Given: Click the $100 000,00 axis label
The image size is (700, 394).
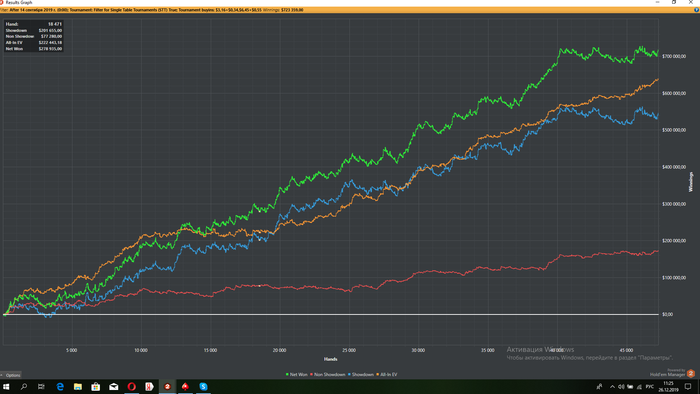Looking at the screenshot, I should pyautogui.click(x=674, y=278).
